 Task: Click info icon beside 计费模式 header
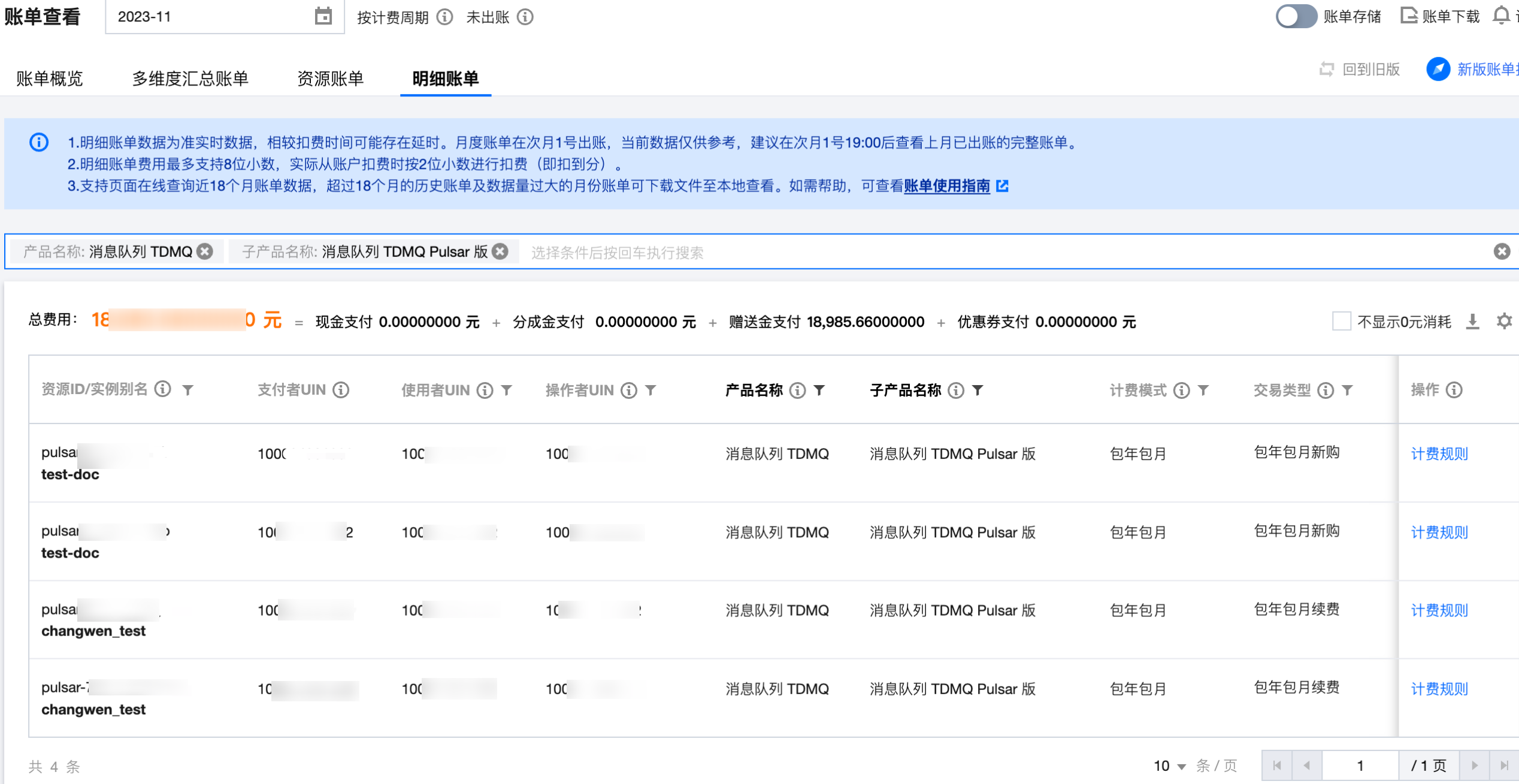[x=1182, y=391]
